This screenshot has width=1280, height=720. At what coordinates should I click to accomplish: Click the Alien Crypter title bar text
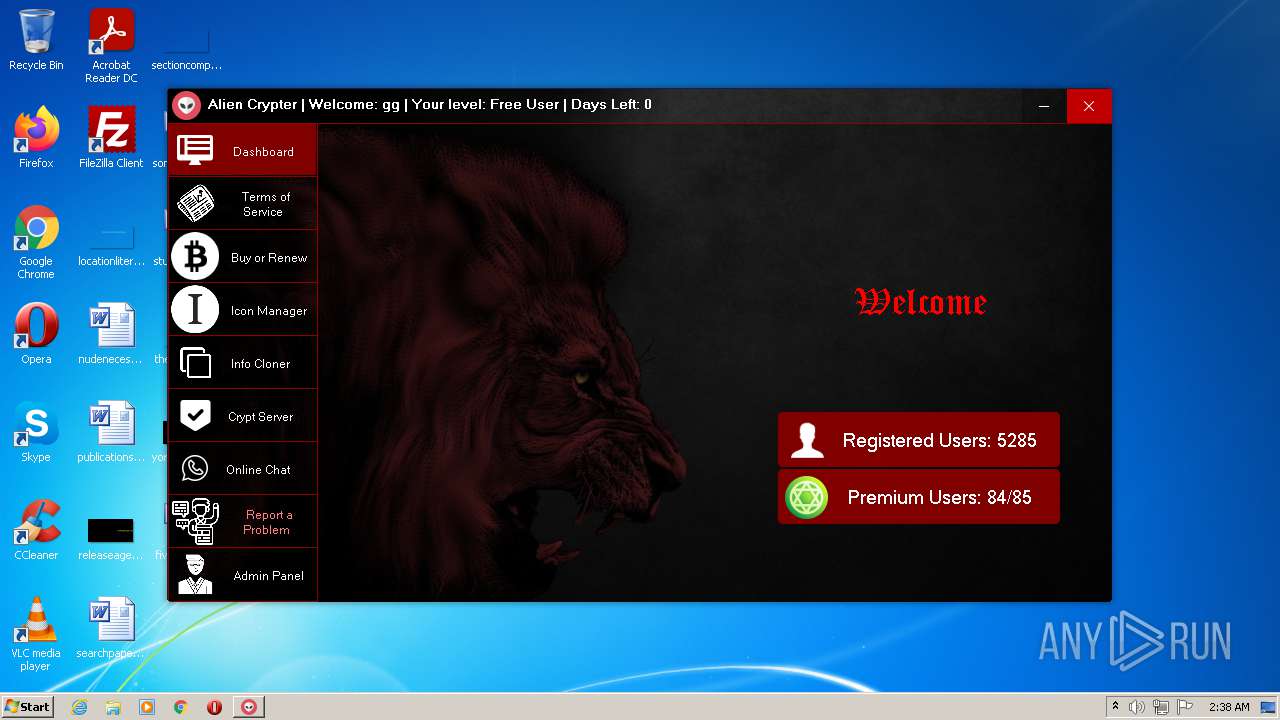click(430, 104)
